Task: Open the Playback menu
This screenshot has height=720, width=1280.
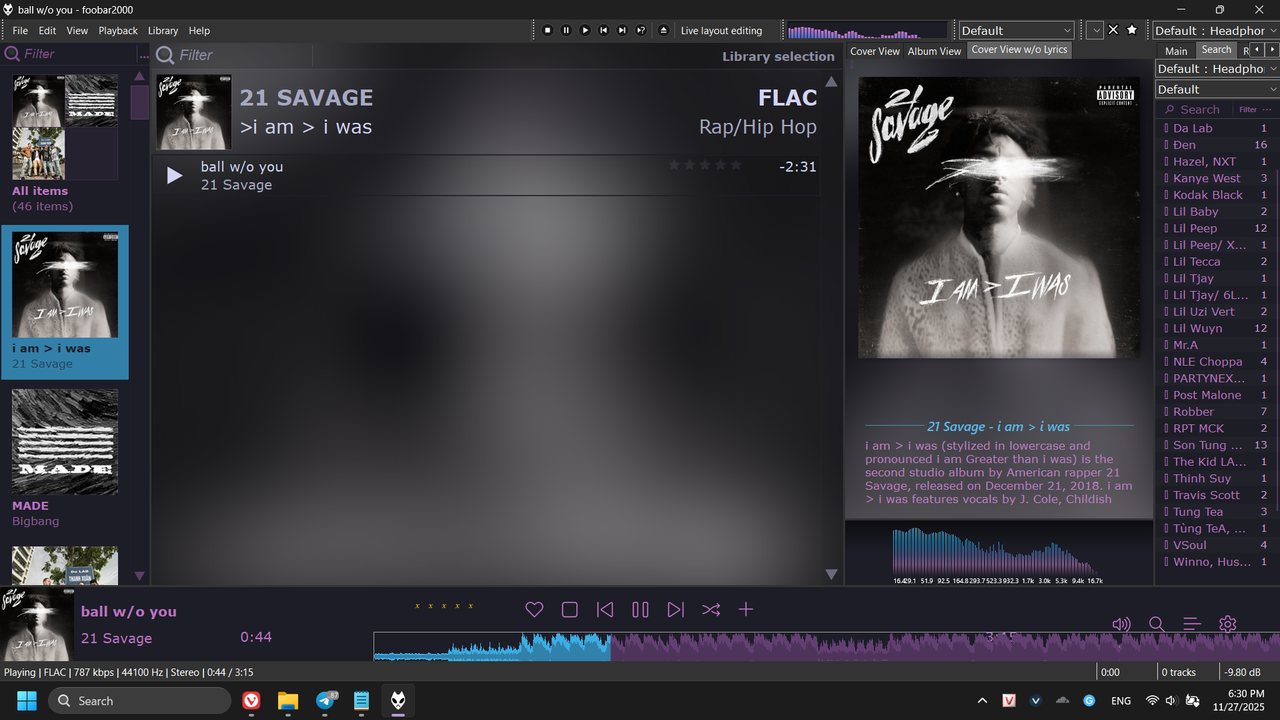Action: [118, 31]
